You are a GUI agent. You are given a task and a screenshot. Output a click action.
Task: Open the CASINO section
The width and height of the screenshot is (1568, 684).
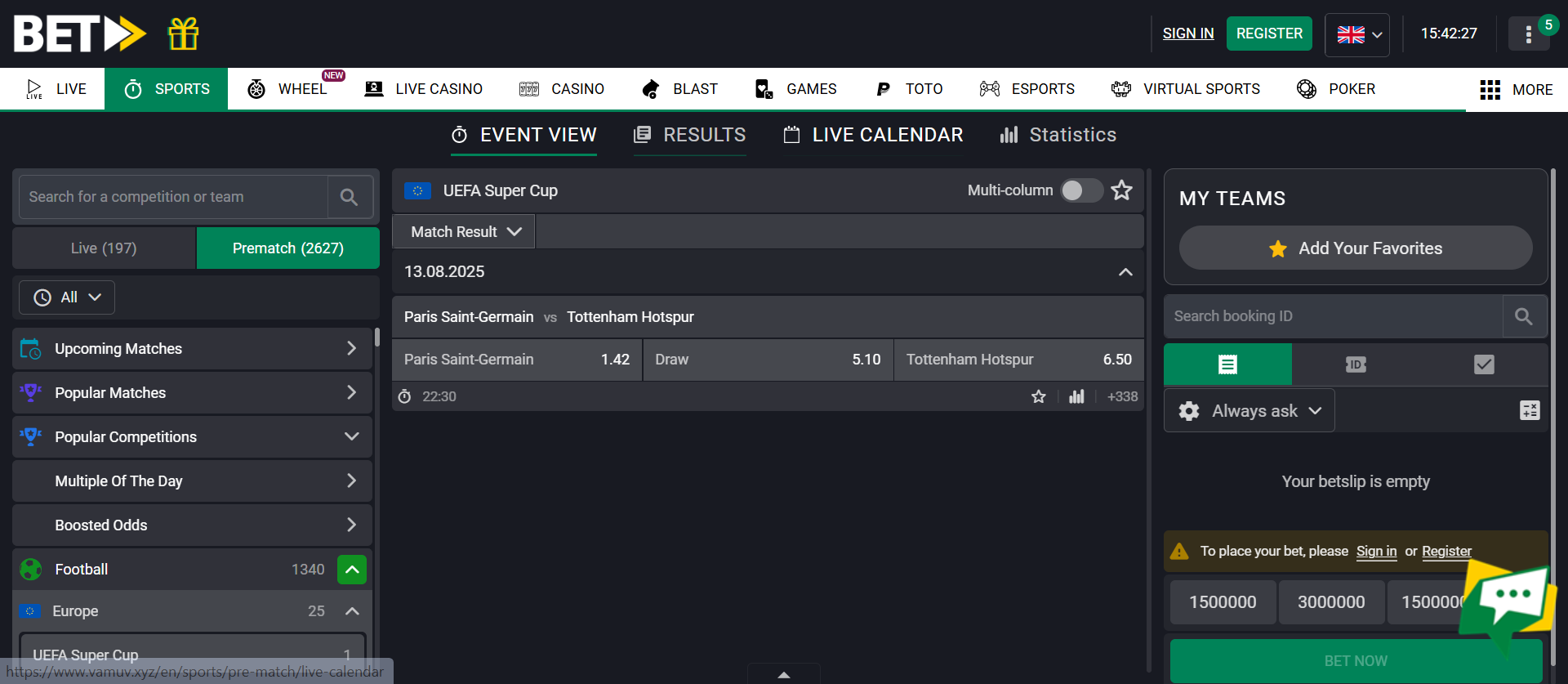click(562, 89)
